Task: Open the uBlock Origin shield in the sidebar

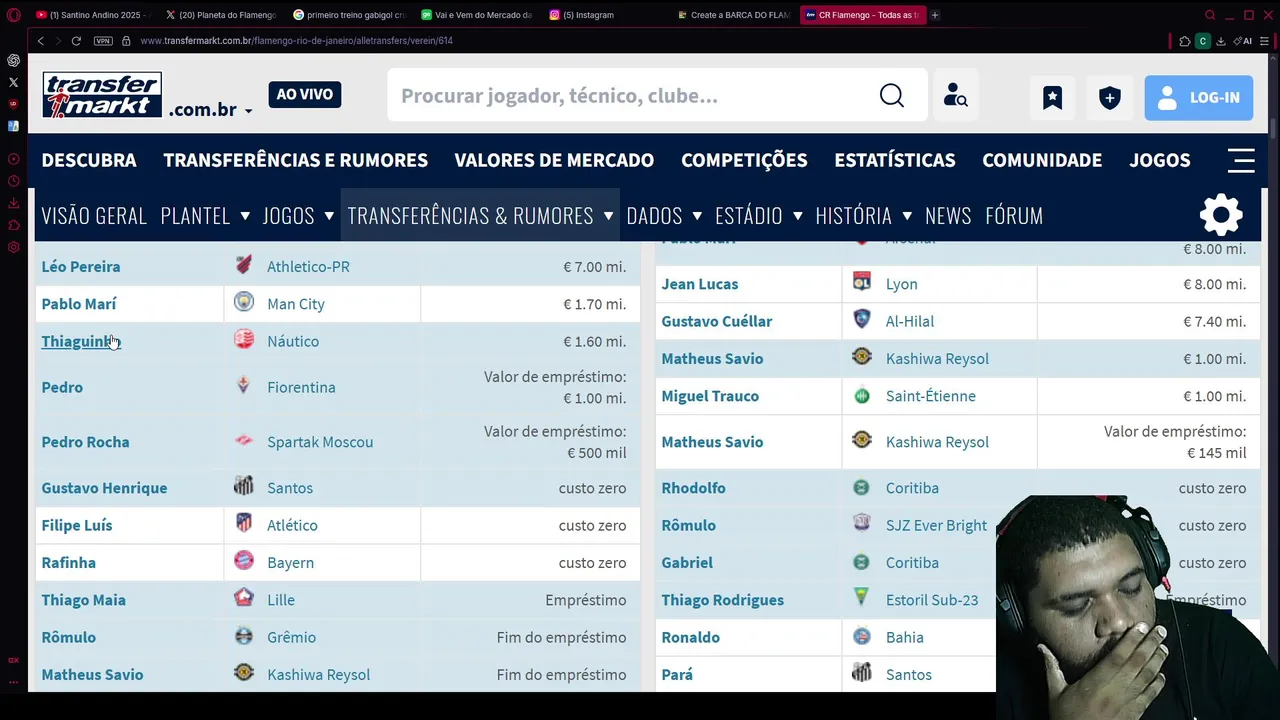Action: (x=13, y=104)
